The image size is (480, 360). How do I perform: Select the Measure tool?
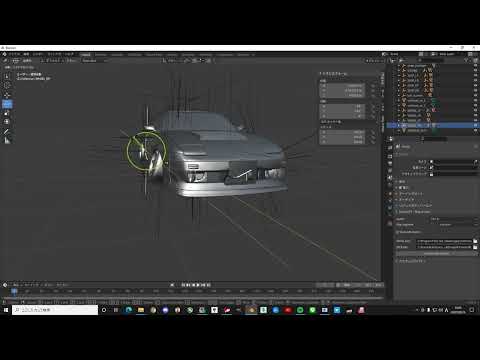click(x=7, y=141)
